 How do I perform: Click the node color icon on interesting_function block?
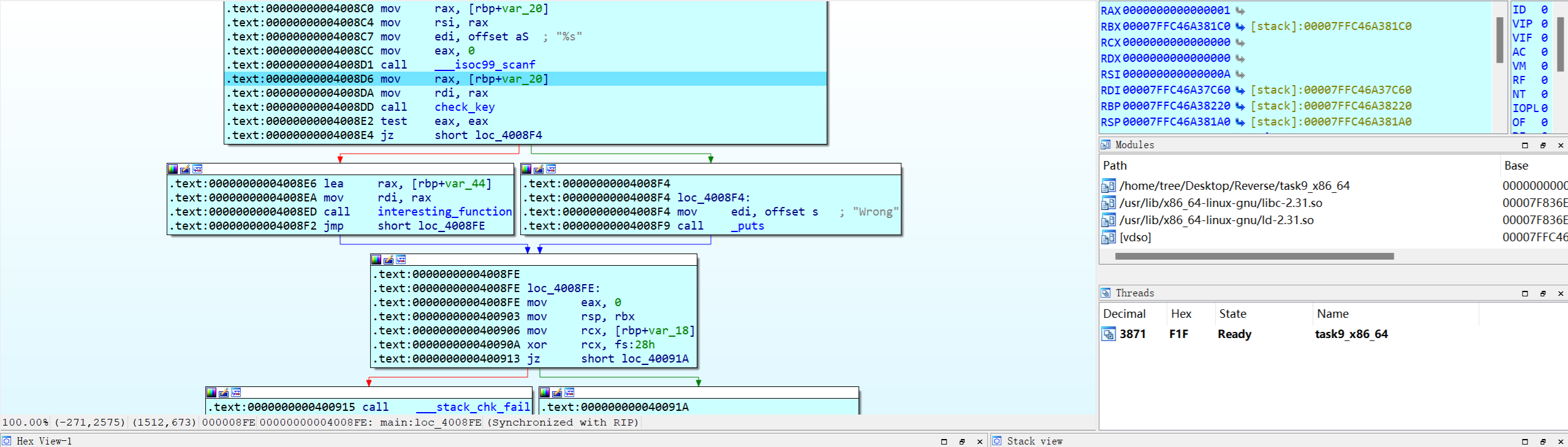(x=173, y=169)
